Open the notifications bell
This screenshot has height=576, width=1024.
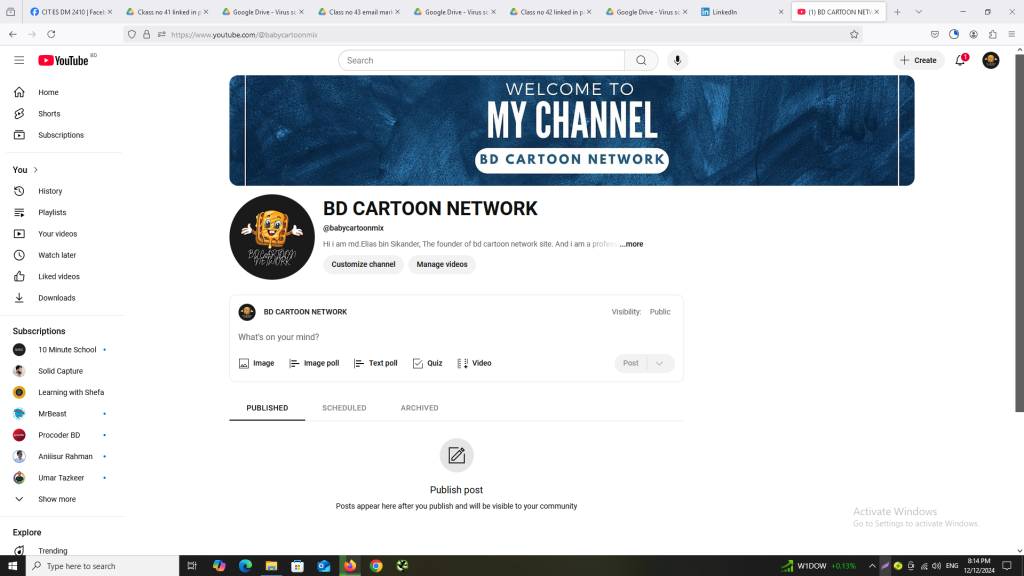tap(960, 60)
